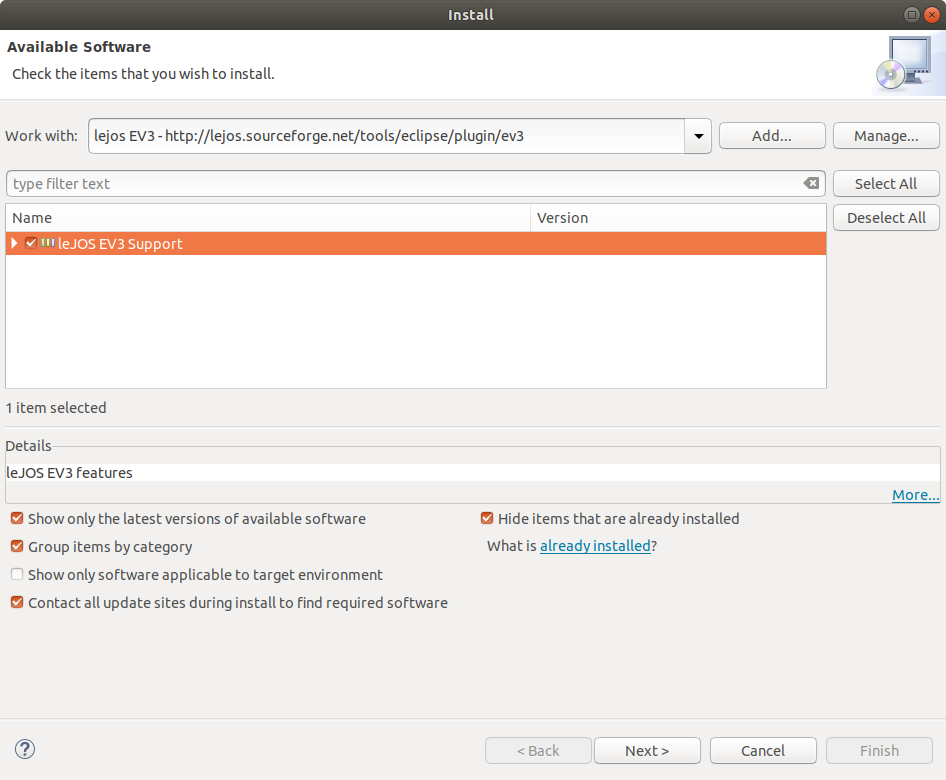The image size is (946, 780).
Task: Open the Manage... repositories dialog
Action: point(885,135)
